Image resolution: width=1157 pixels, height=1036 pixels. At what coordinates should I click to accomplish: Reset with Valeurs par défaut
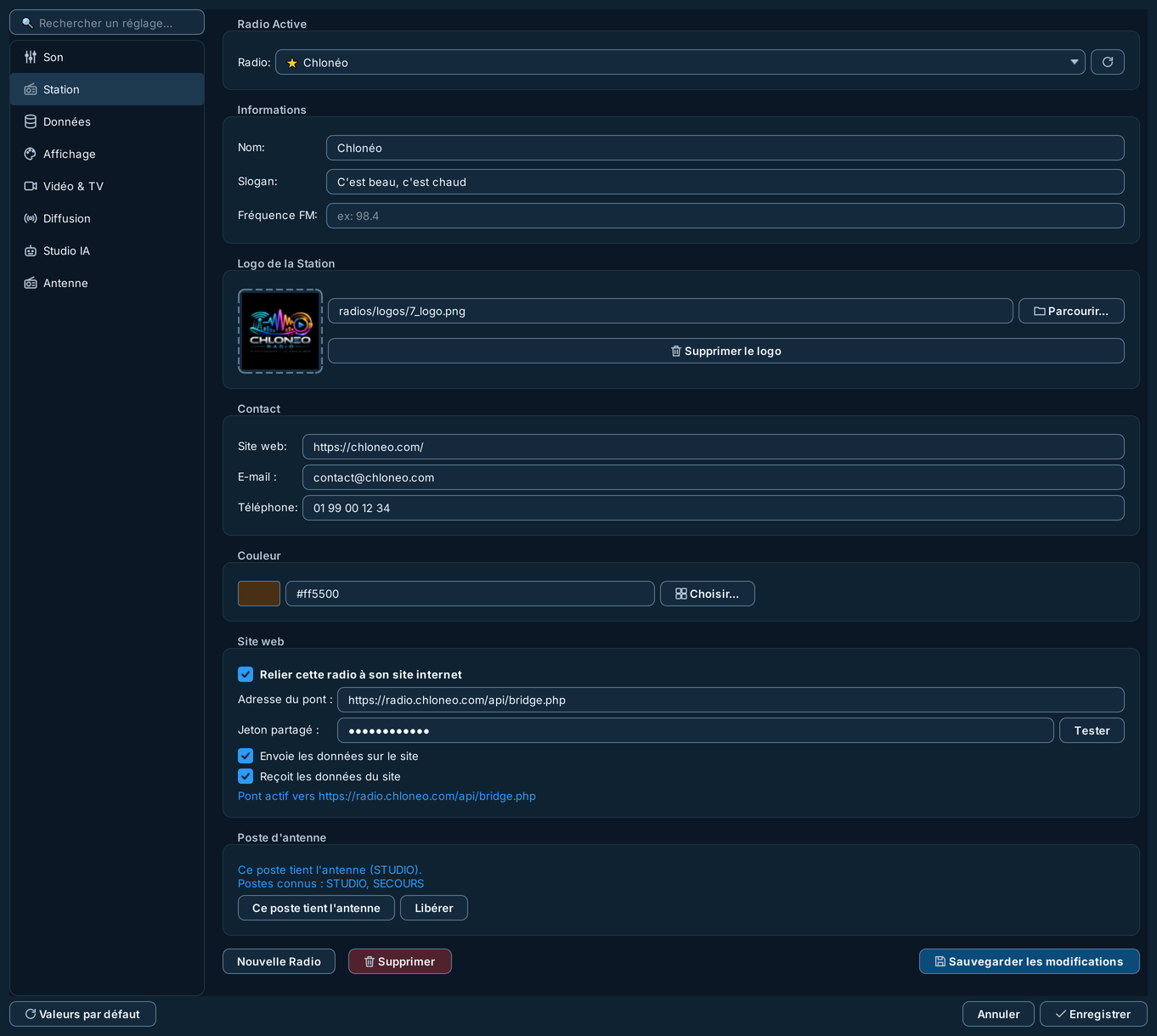(82, 1014)
